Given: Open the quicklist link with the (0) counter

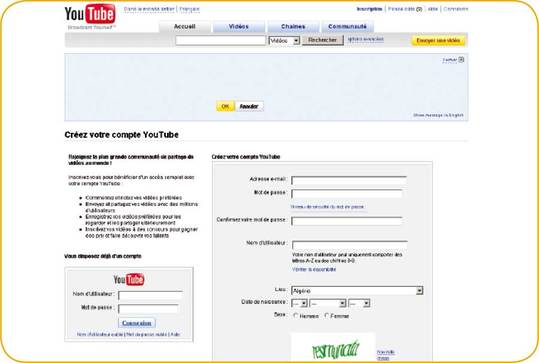Looking at the screenshot, I should pyautogui.click(x=405, y=9).
